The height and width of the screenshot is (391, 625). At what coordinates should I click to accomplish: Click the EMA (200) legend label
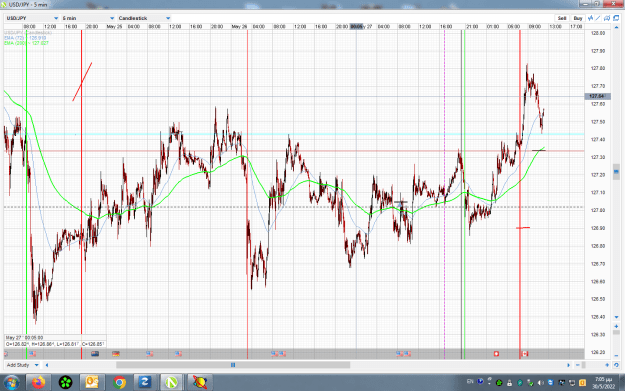26,43
